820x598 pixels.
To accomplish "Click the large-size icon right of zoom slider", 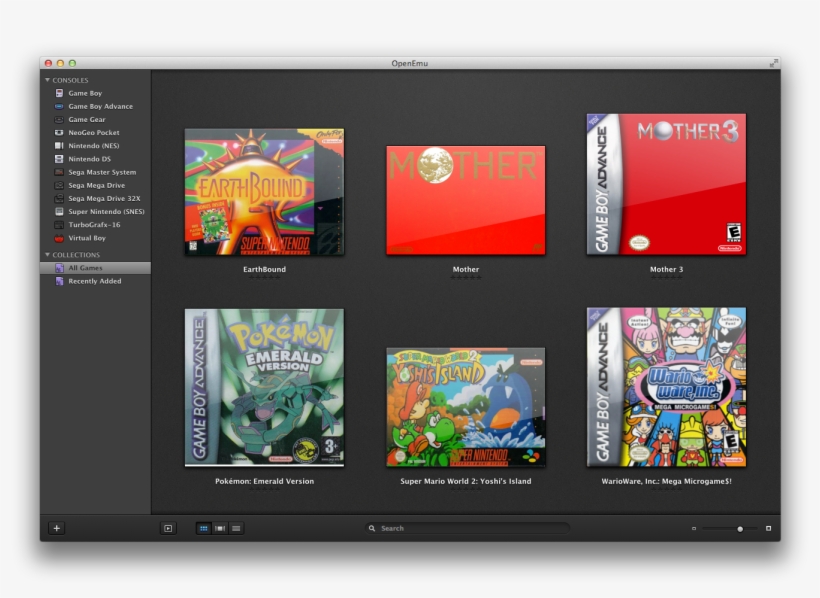I will (x=768, y=528).
